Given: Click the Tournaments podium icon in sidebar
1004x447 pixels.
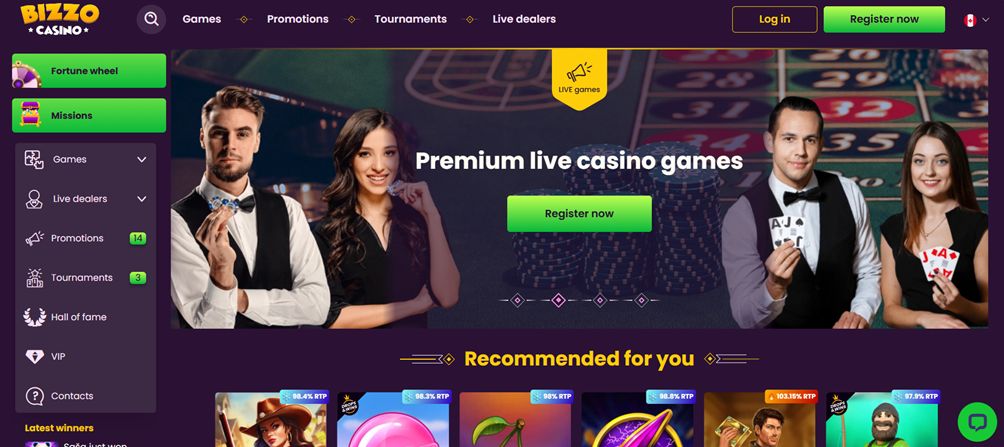Looking at the screenshot, I should point(35,278).
